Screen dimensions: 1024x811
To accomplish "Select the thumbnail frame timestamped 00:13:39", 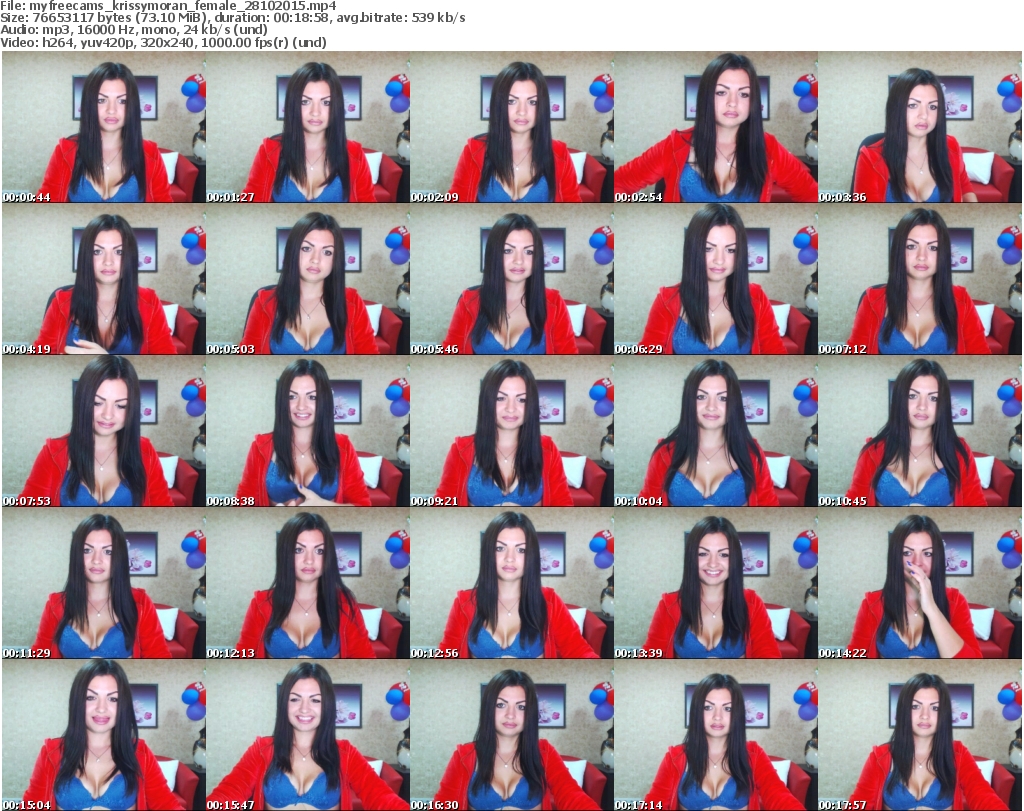I will [716, 582].
